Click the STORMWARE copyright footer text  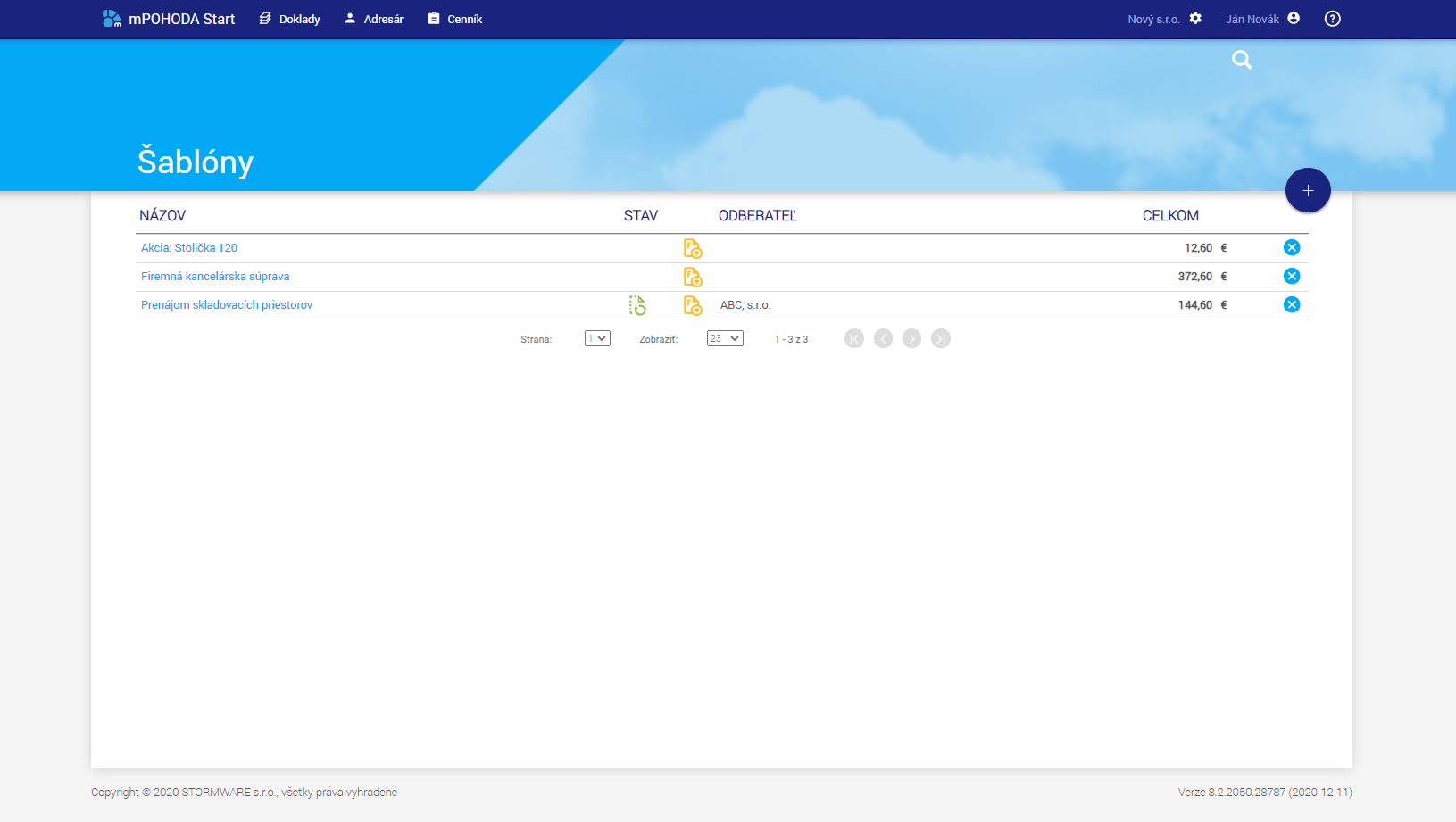tap(245, 793)
